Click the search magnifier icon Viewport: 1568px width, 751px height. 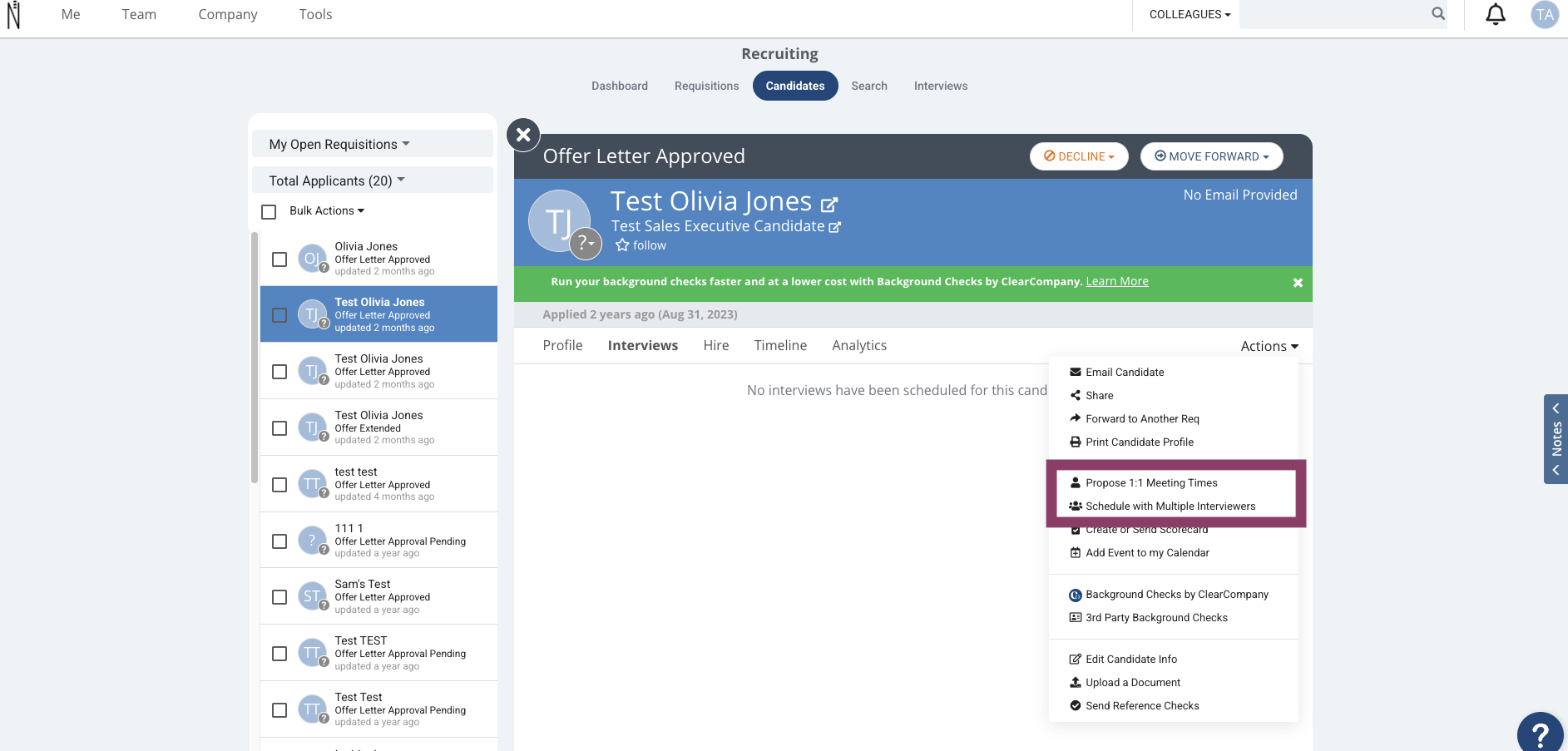tap(1438, 13)
